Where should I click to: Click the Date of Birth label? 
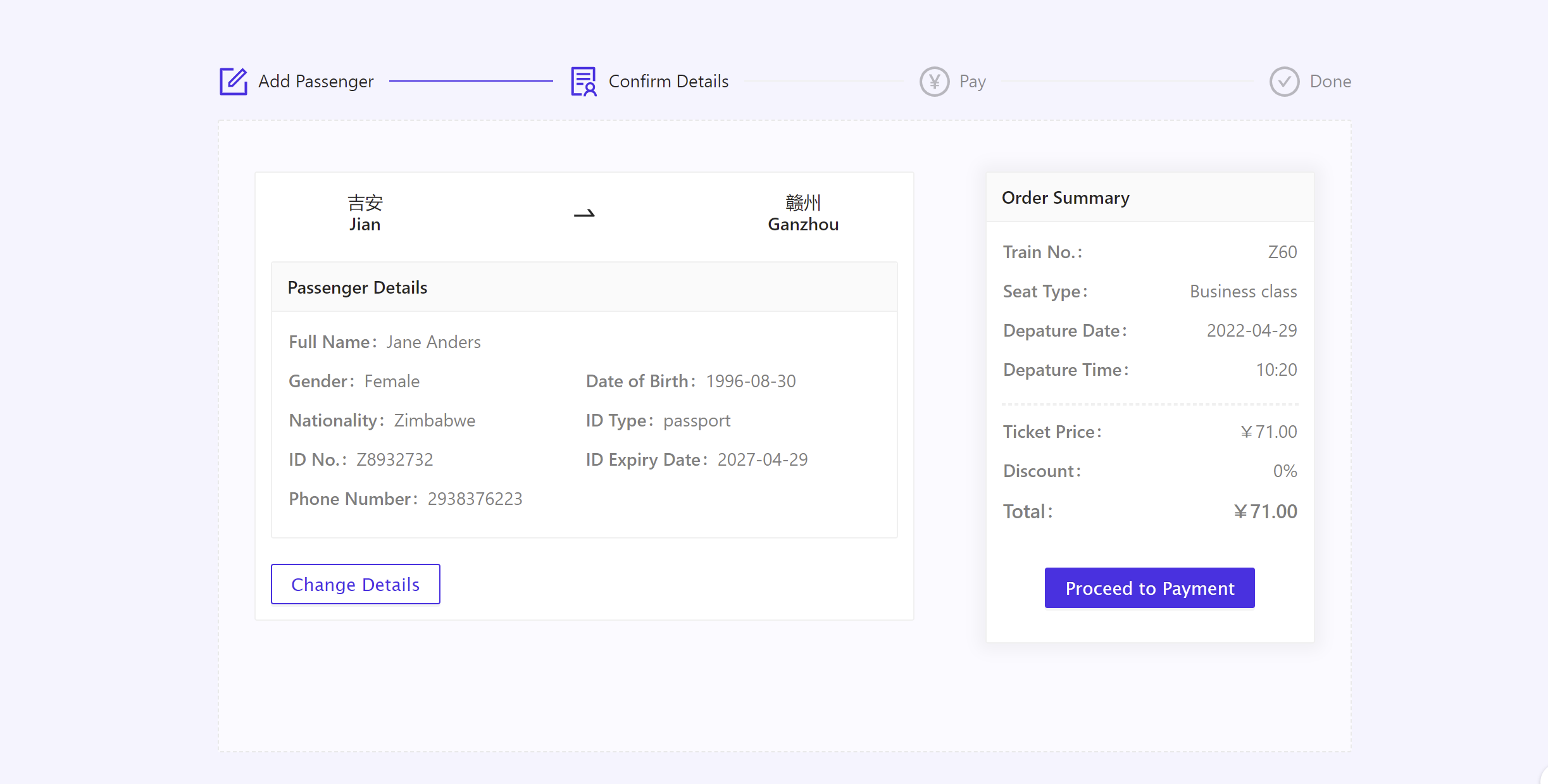point(640,382)
